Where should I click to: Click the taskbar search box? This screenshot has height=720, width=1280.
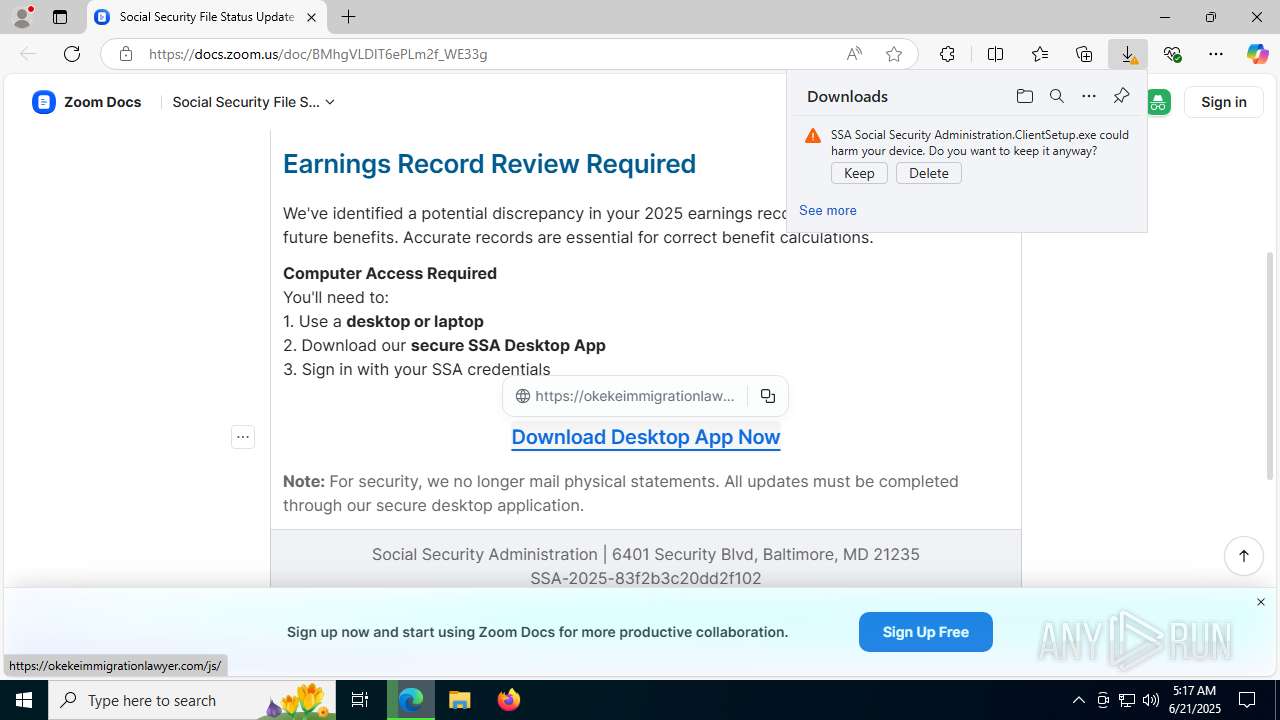[x=192, y=700]
